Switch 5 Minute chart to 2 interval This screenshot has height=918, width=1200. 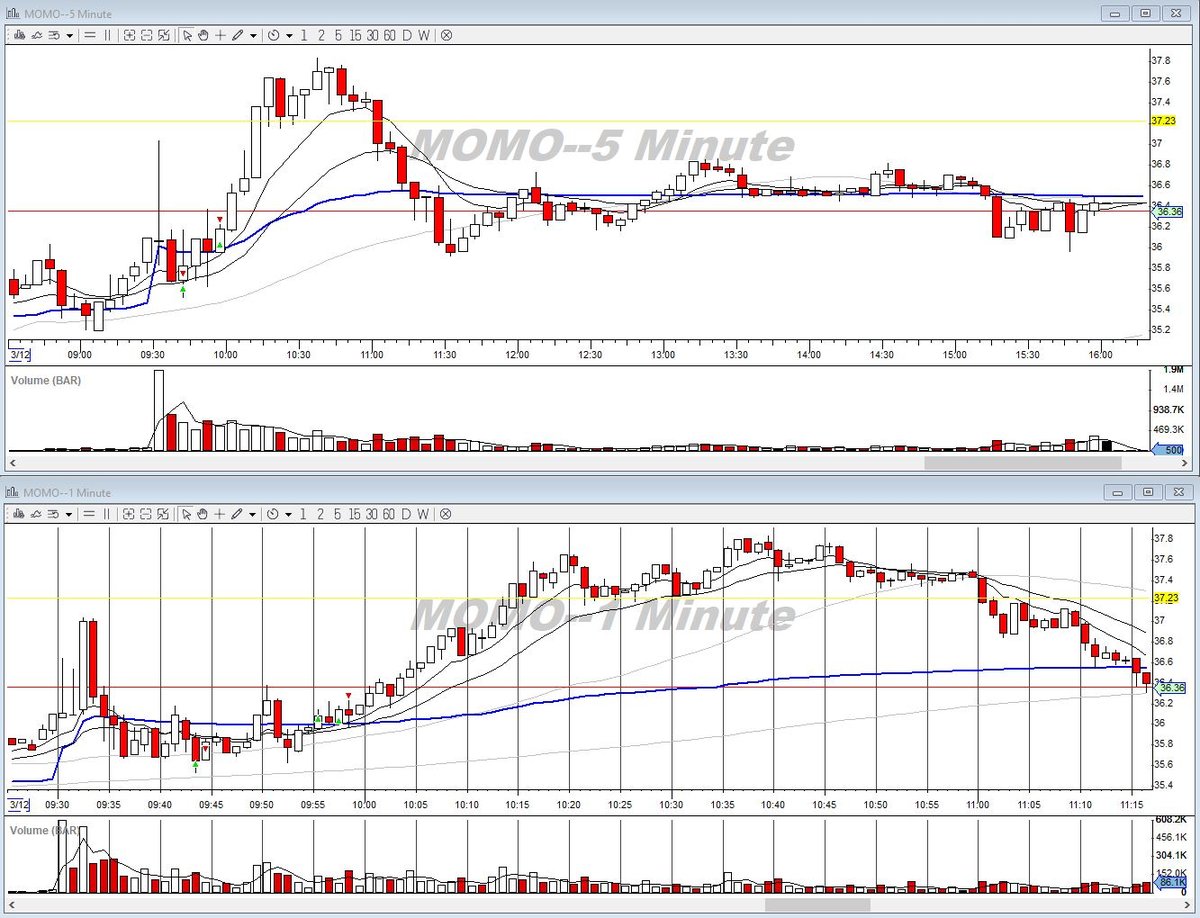click(321, 35)
